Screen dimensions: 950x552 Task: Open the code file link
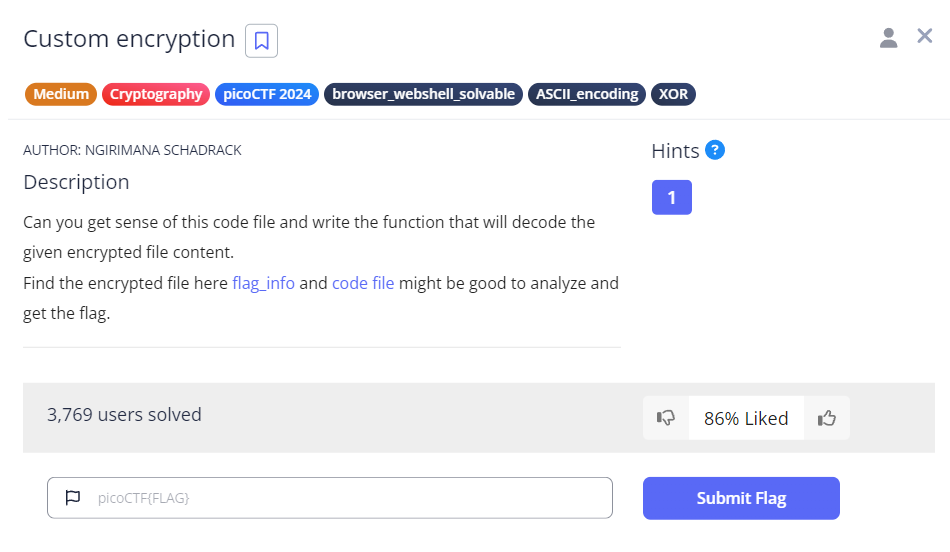363,283
